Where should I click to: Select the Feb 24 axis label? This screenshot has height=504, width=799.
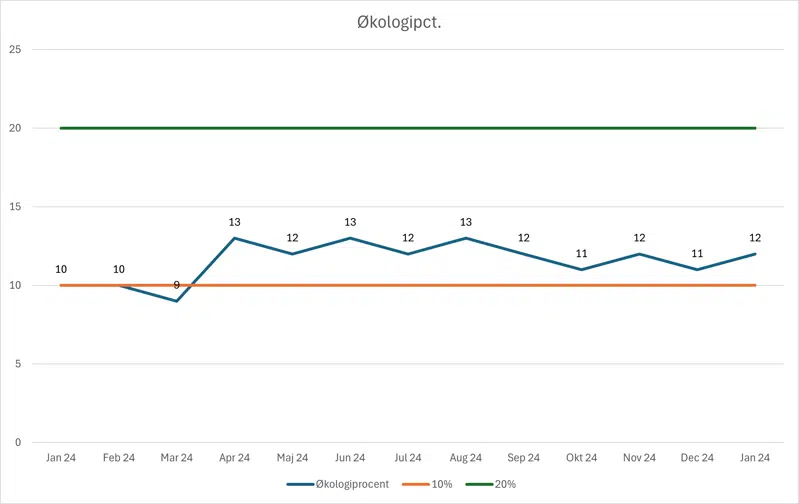118,458
